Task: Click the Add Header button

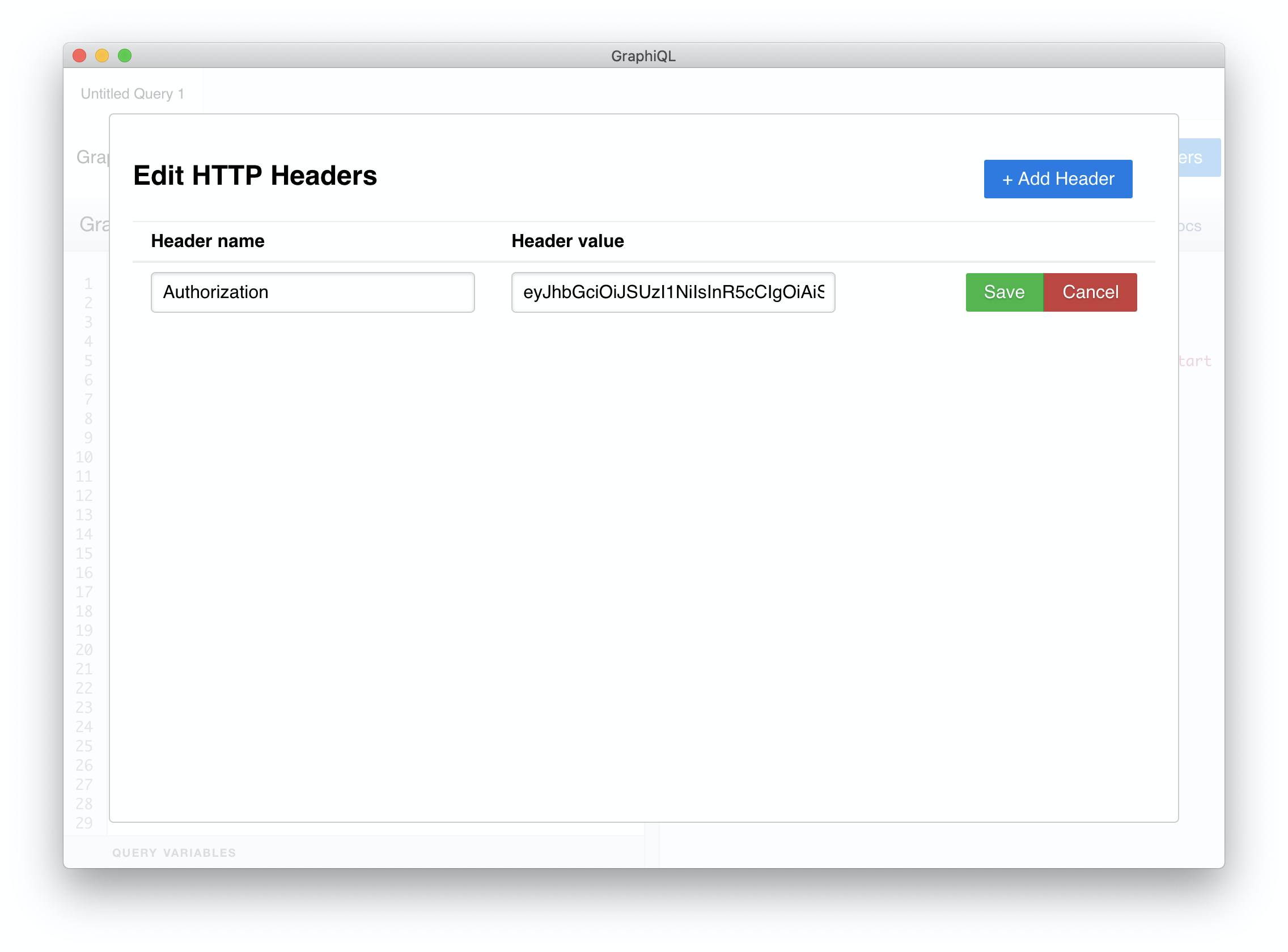Action: click(1058, 178)
